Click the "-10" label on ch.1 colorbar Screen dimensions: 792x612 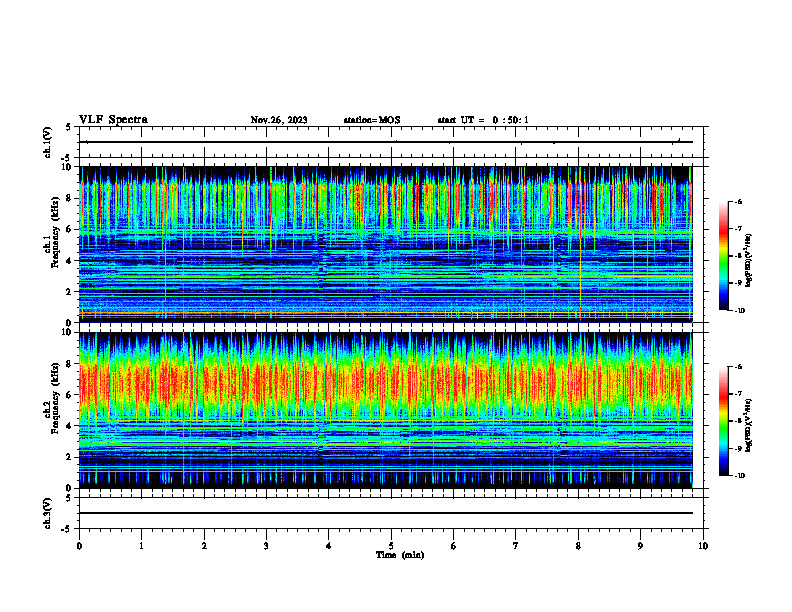[x=739, y=311]
